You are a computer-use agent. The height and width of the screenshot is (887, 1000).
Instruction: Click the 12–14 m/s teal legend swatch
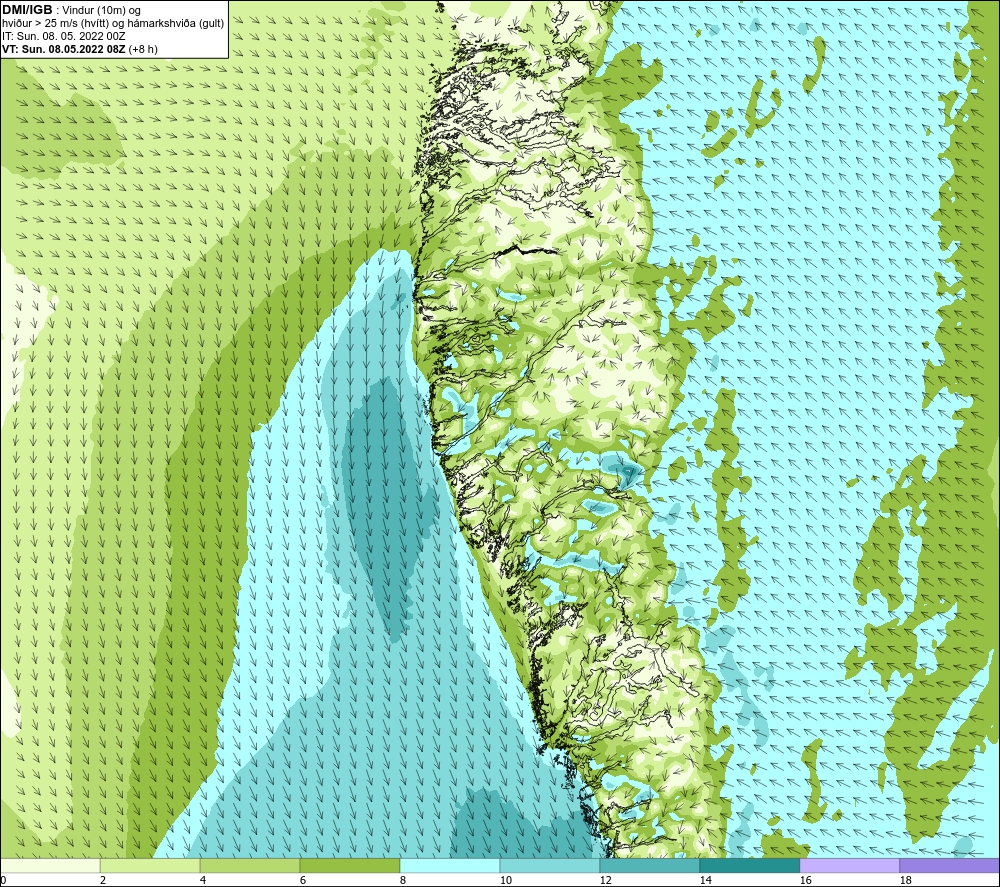(649, 865)
